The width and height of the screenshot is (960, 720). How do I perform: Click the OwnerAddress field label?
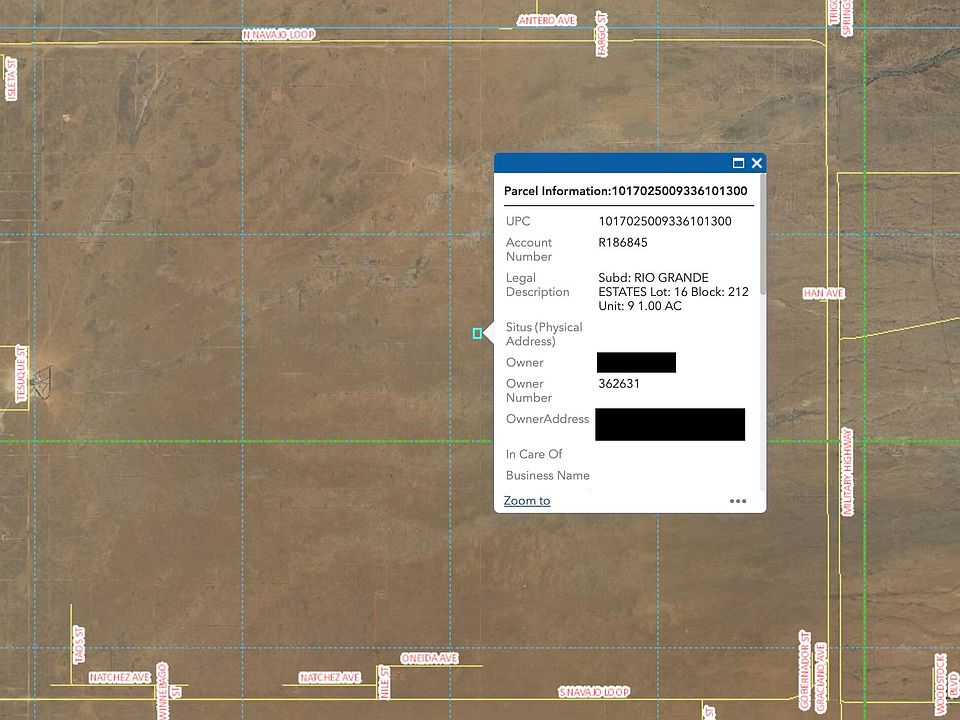(547, 419)
